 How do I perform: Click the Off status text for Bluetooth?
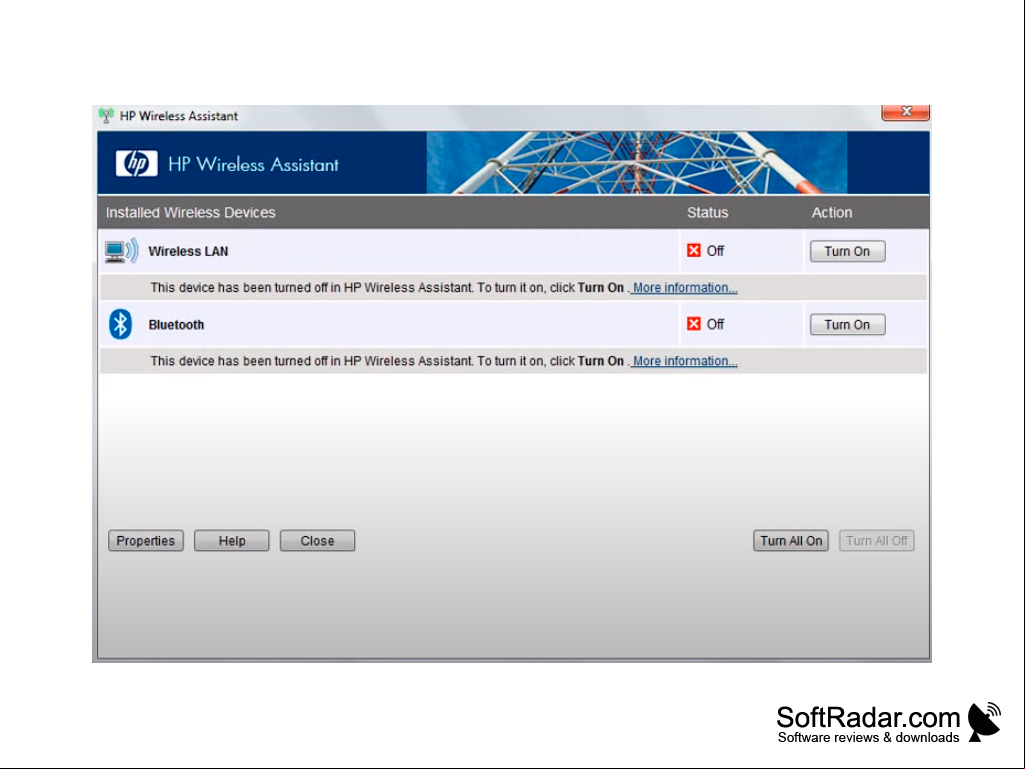click(715, 324)
